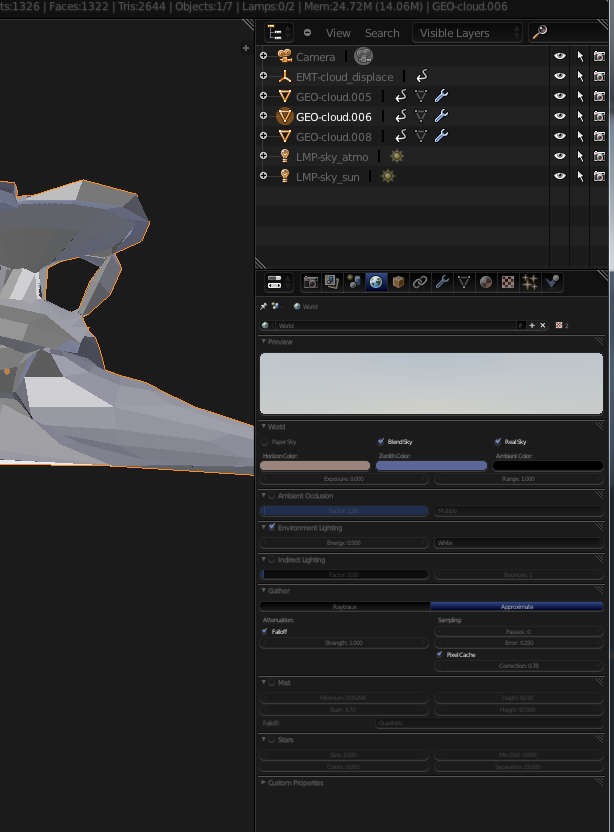Enable the Indirect Lighting checkbox
The height and width of the screenshot is (832, 614).
[272, 559]
